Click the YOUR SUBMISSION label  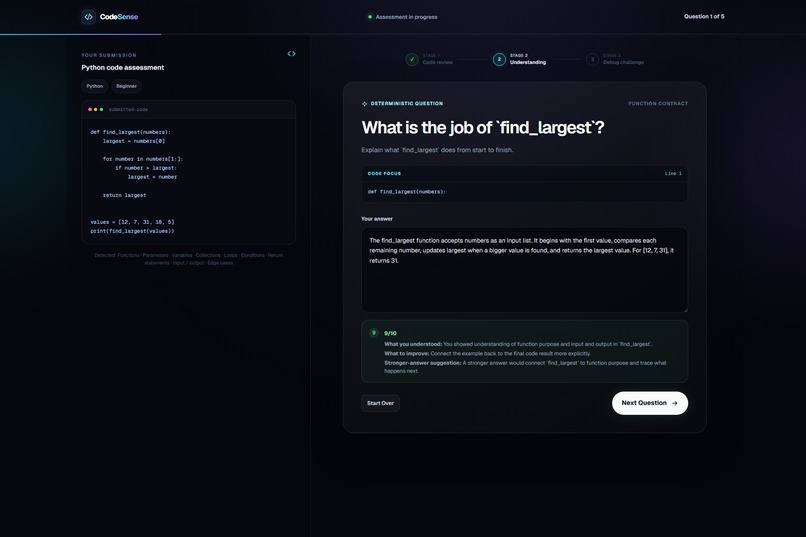108,55
